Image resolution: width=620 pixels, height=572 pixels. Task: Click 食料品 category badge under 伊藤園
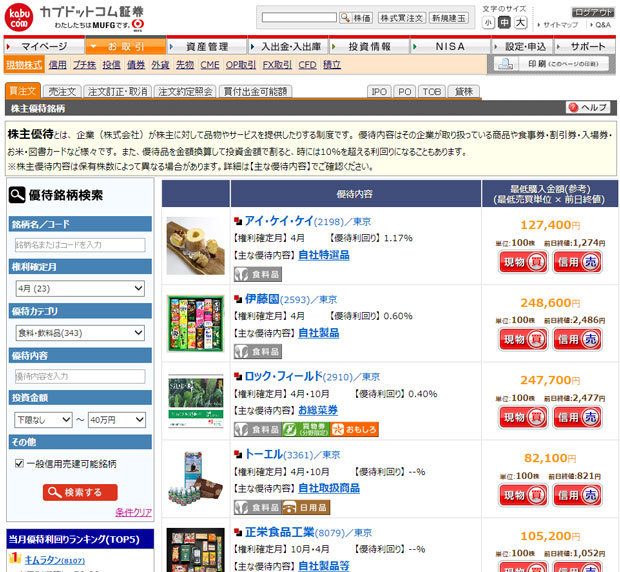click(x=257, y=352)
